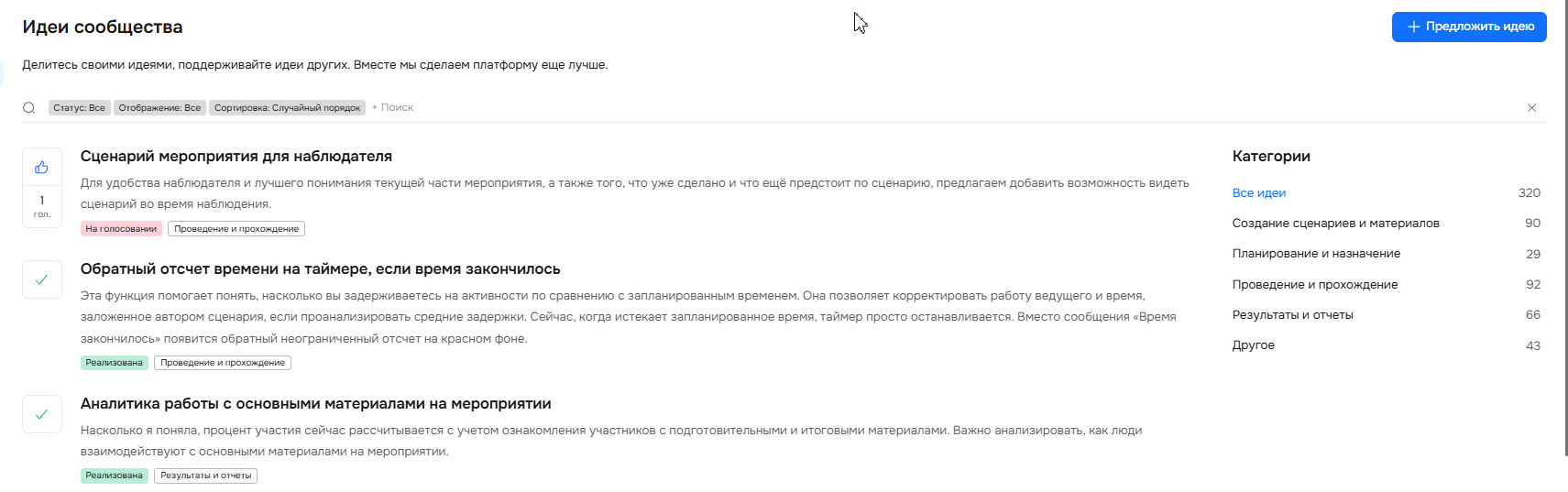Open the "Сортировка: Случайный порядок" filter
The height and width of the screenshot is (492, 1568).
pyautogui.click(x=287, y=108)
